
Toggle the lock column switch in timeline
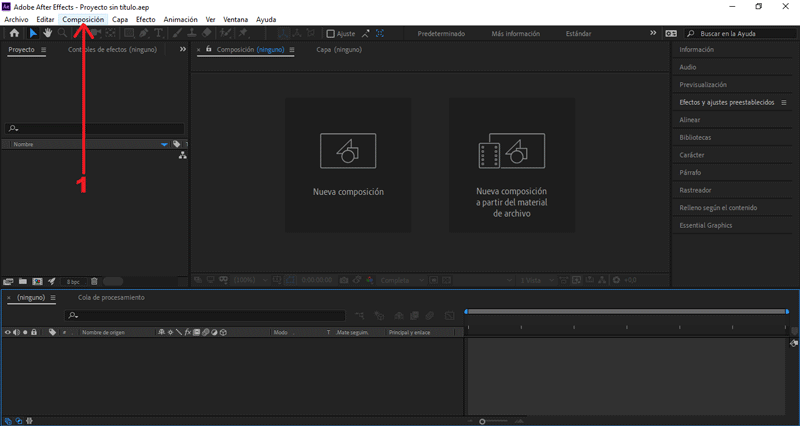click(x=34, y=332)
